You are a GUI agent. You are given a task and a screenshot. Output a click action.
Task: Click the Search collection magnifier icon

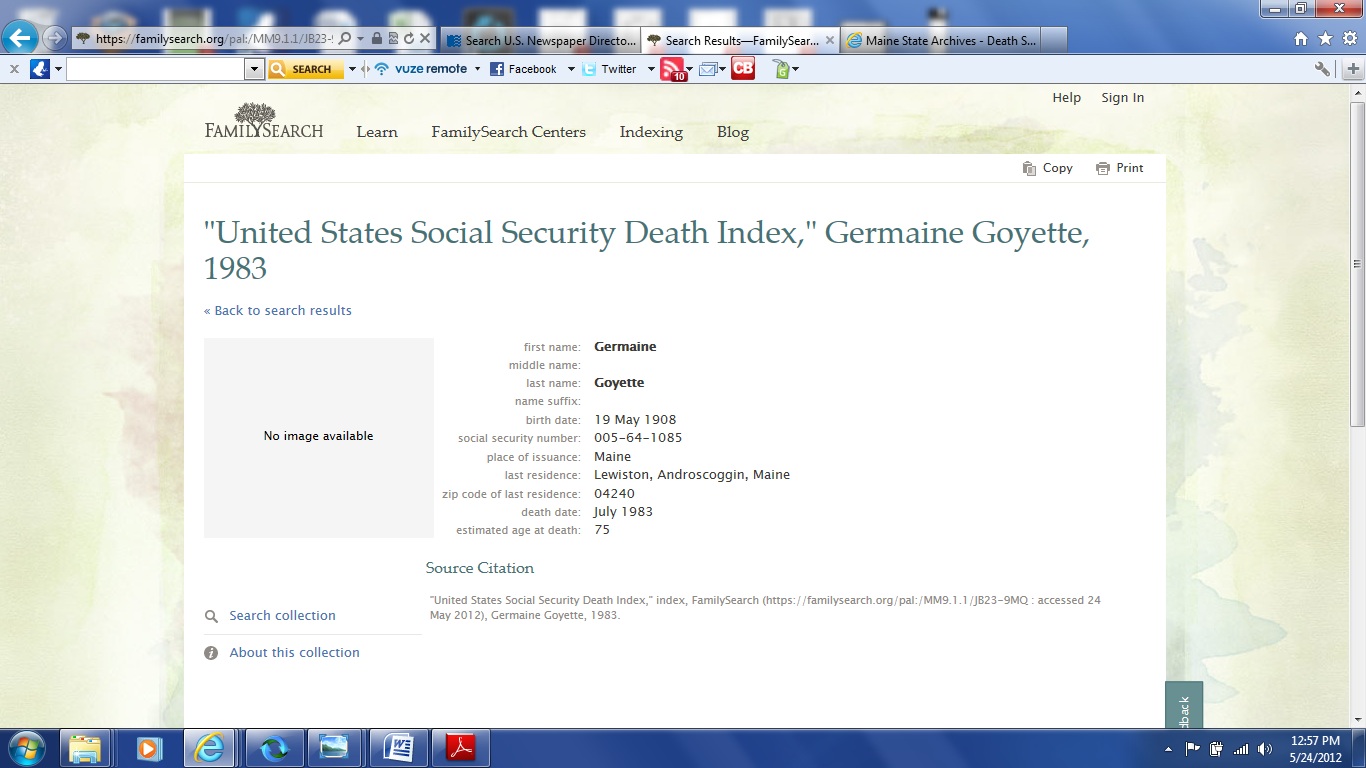point(211,616)
